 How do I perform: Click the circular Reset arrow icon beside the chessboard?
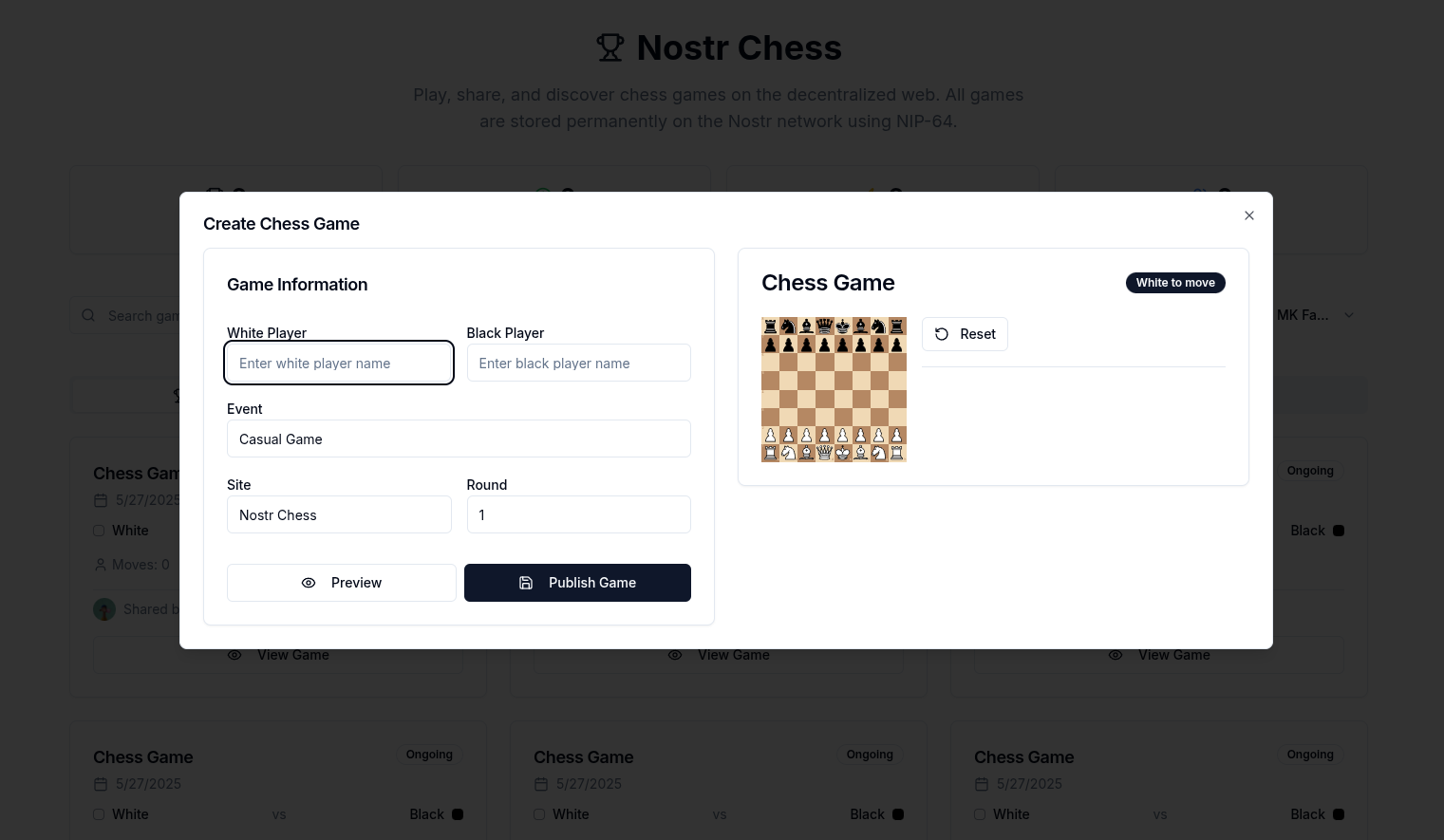pyautogui.click(x=942, y=334)
